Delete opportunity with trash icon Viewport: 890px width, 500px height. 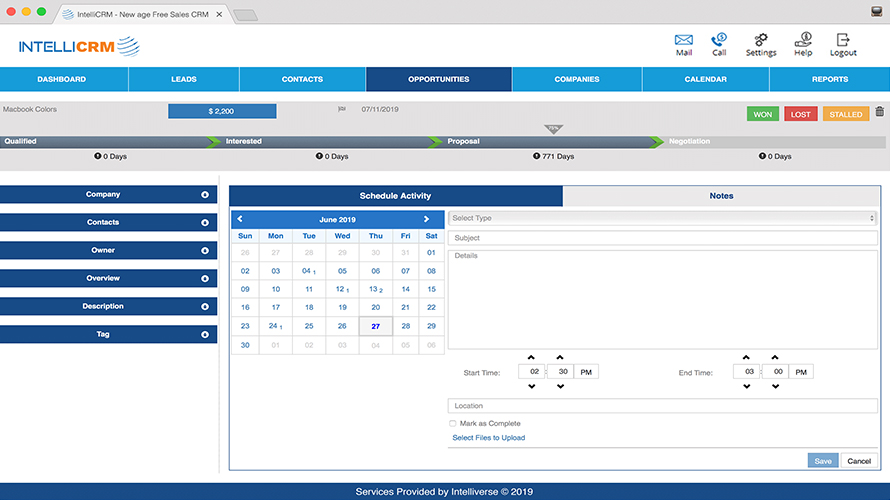(879, 112)
